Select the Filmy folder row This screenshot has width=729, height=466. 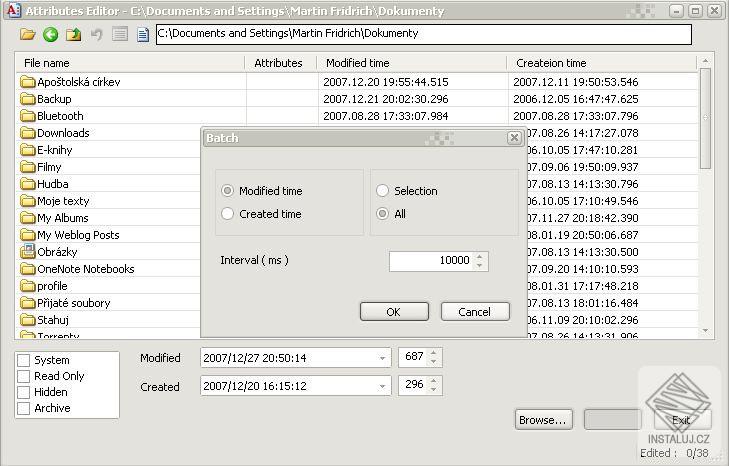tap(110, 167)
